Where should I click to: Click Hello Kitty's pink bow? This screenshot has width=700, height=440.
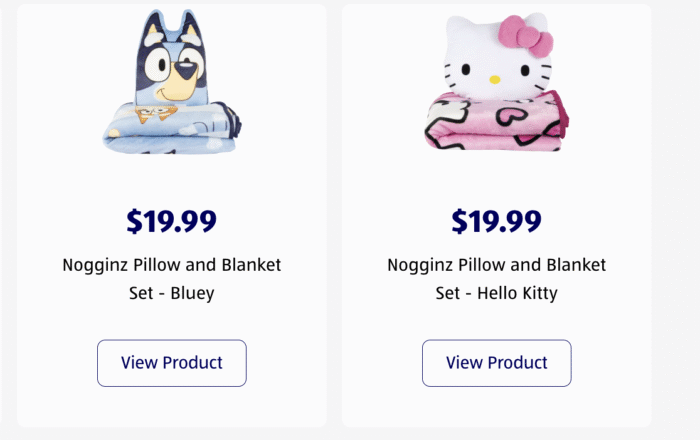tap(528, 35)
